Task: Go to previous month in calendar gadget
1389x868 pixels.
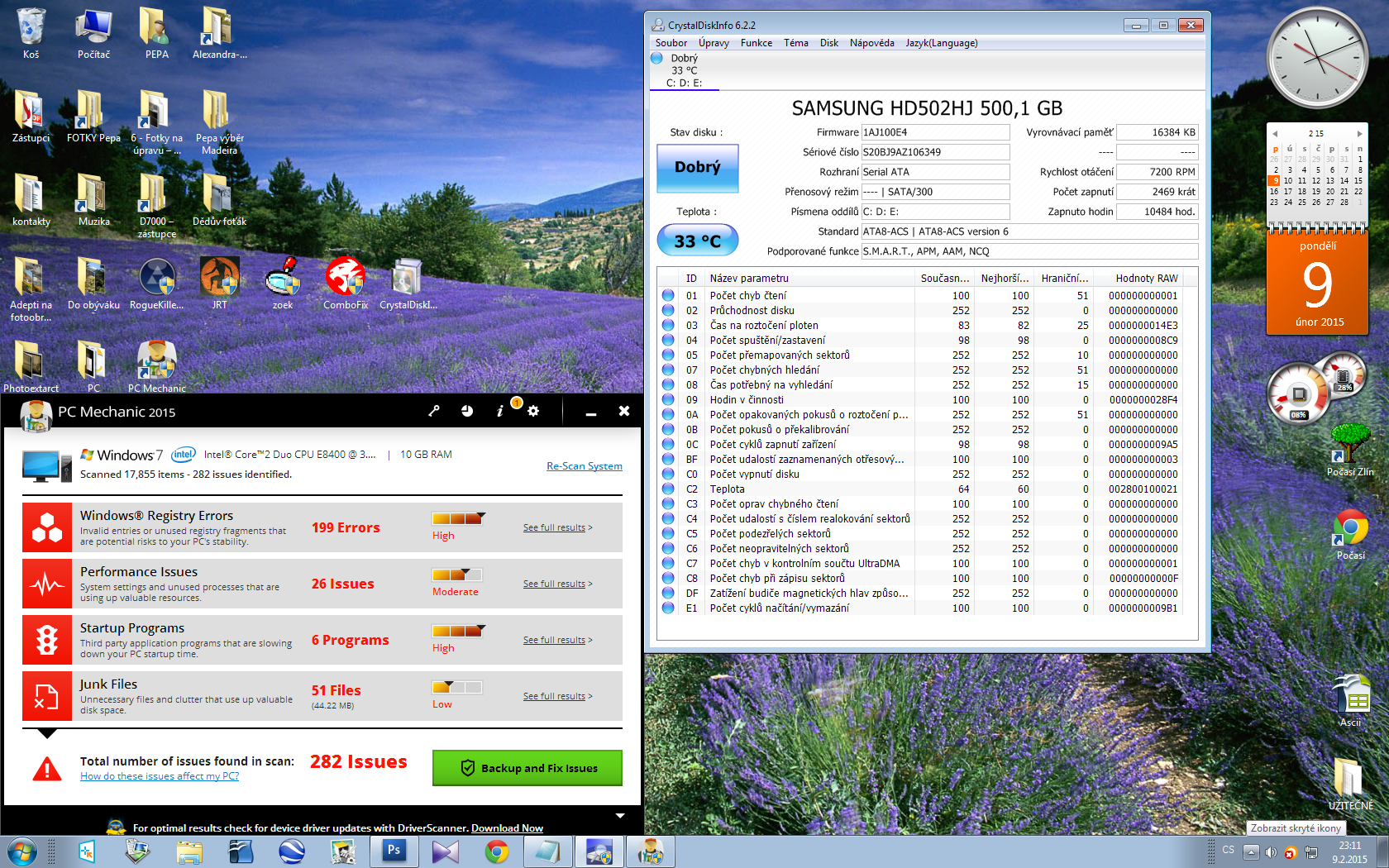Action: click(x=1275, y=133)
